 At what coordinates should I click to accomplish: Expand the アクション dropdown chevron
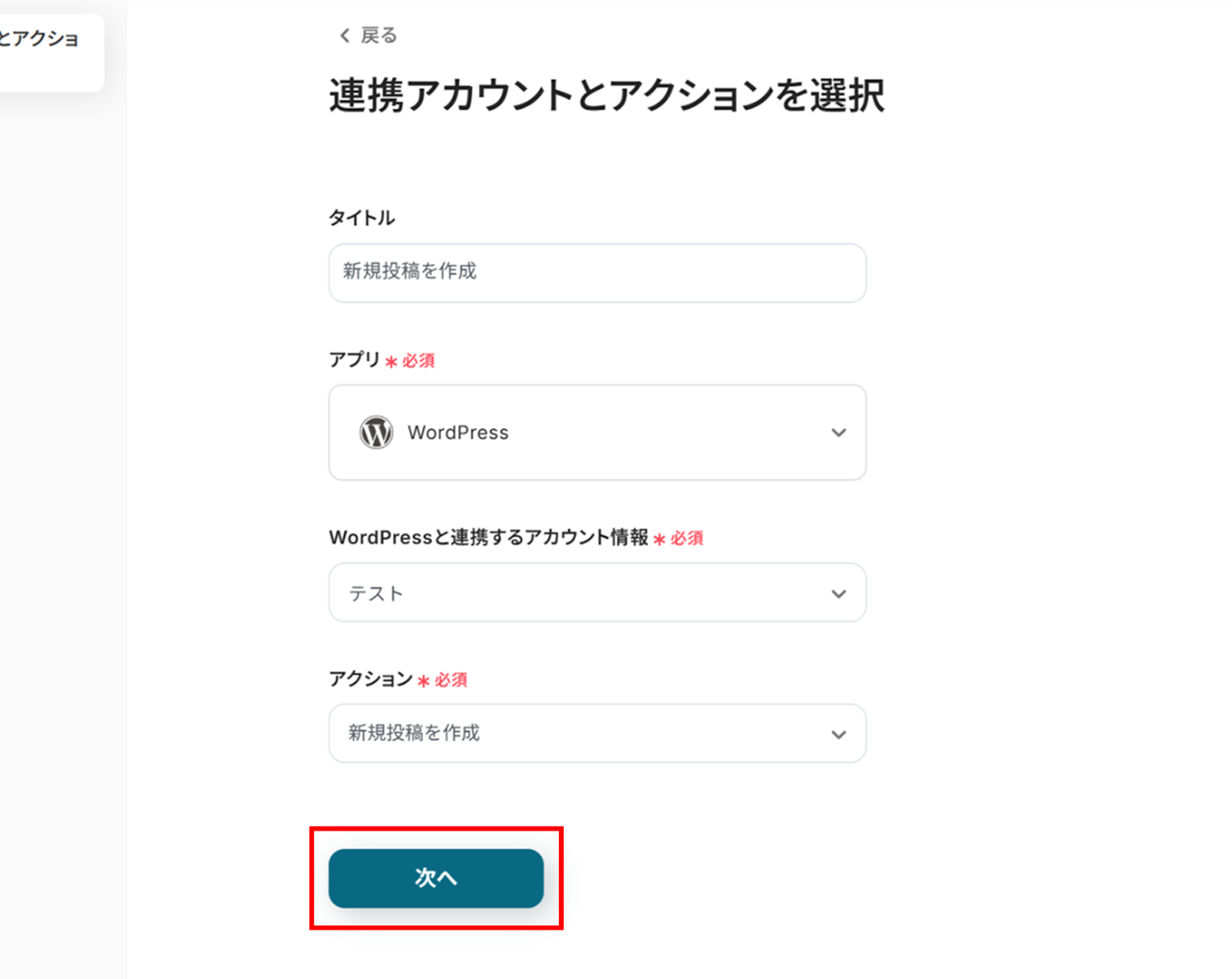pos(839,734)
